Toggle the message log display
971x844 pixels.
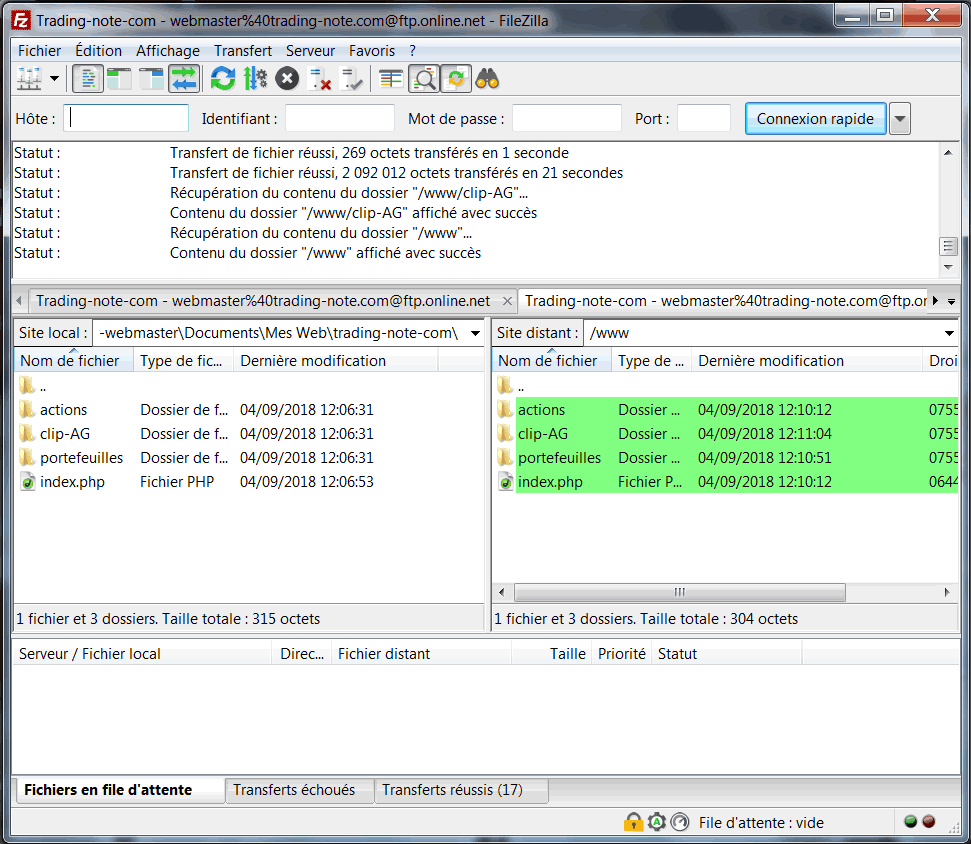tap(88, 79)
